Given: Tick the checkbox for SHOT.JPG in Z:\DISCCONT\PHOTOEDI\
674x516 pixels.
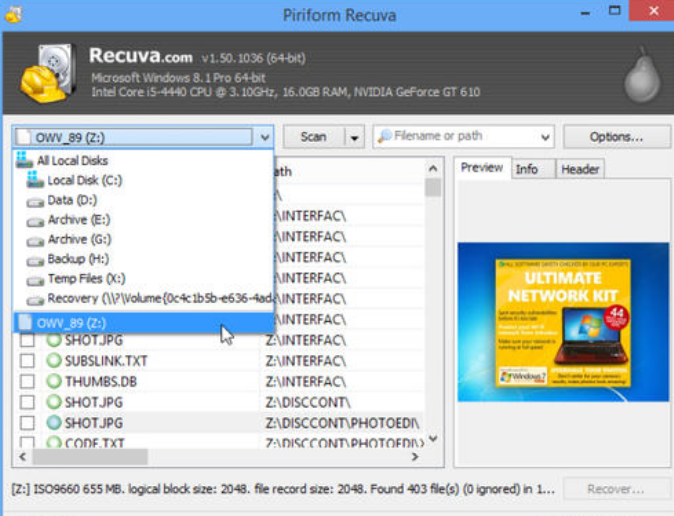Looking at the screenshot, I should point(27,423).
